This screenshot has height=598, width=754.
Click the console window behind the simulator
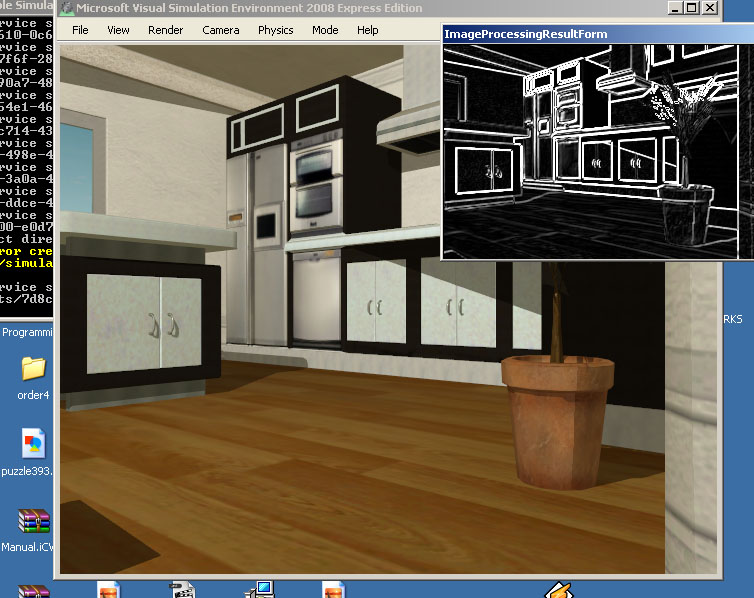(26, 159)
